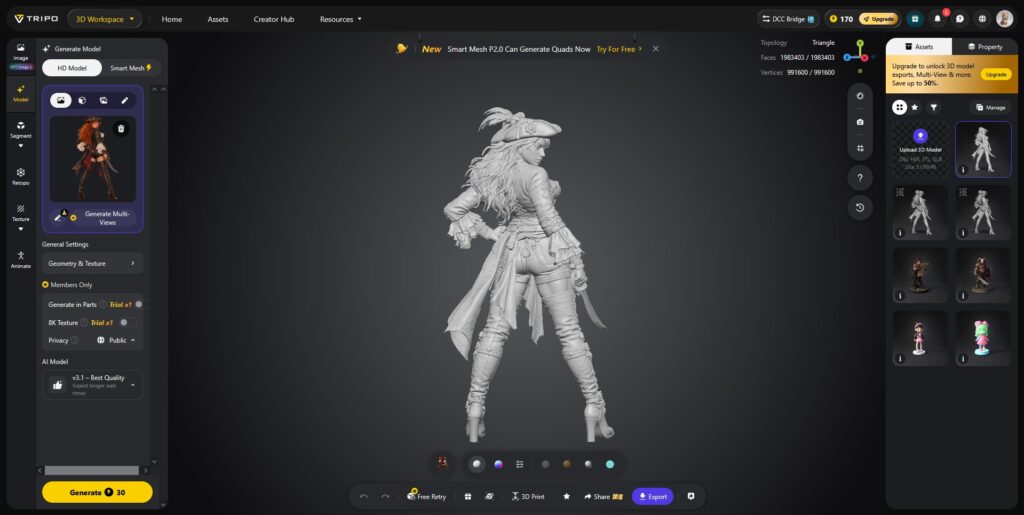Open the help question mark icon
Screen dimensions: 1024x515
click(x=860, y=178)
